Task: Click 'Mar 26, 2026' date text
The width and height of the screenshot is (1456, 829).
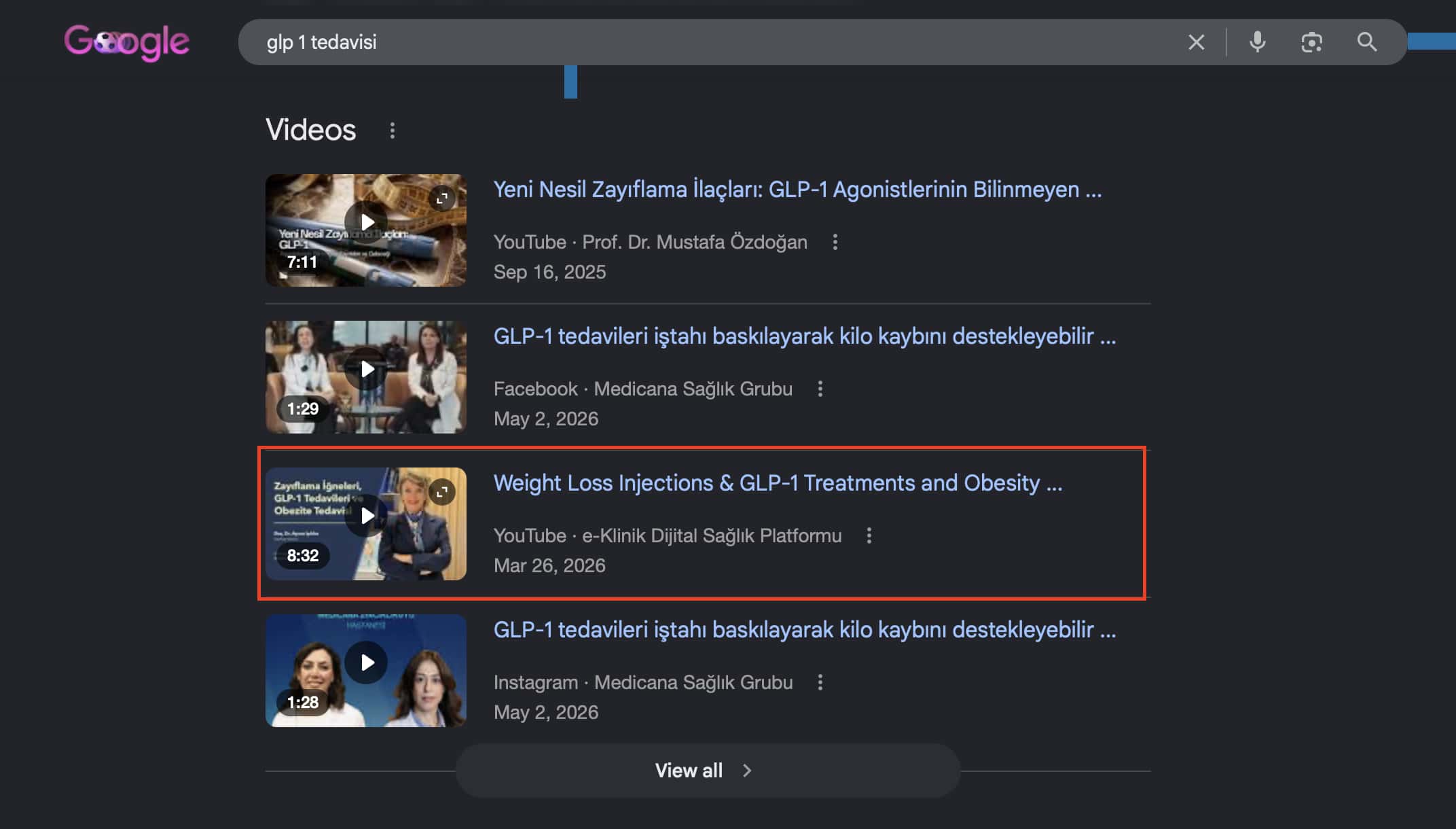Action: (549, 565)
